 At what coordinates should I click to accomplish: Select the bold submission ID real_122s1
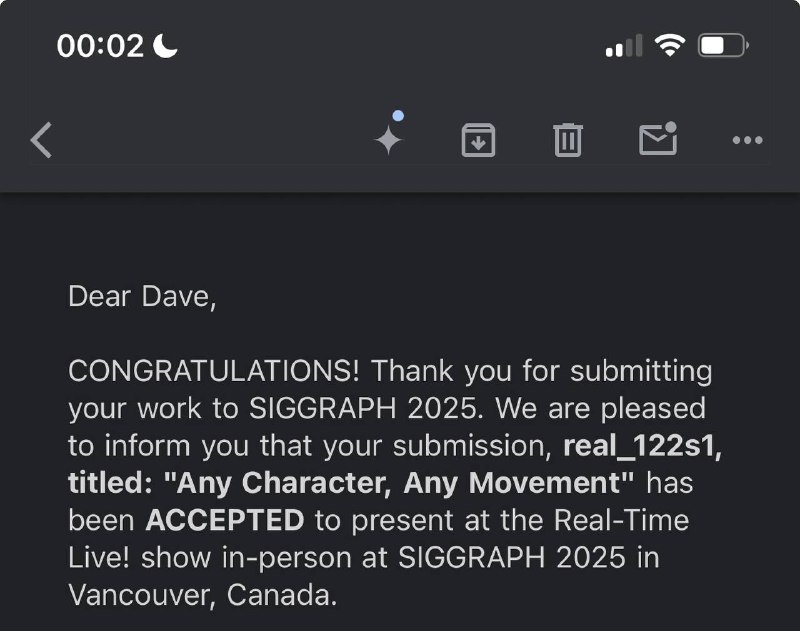click(643, 446)
